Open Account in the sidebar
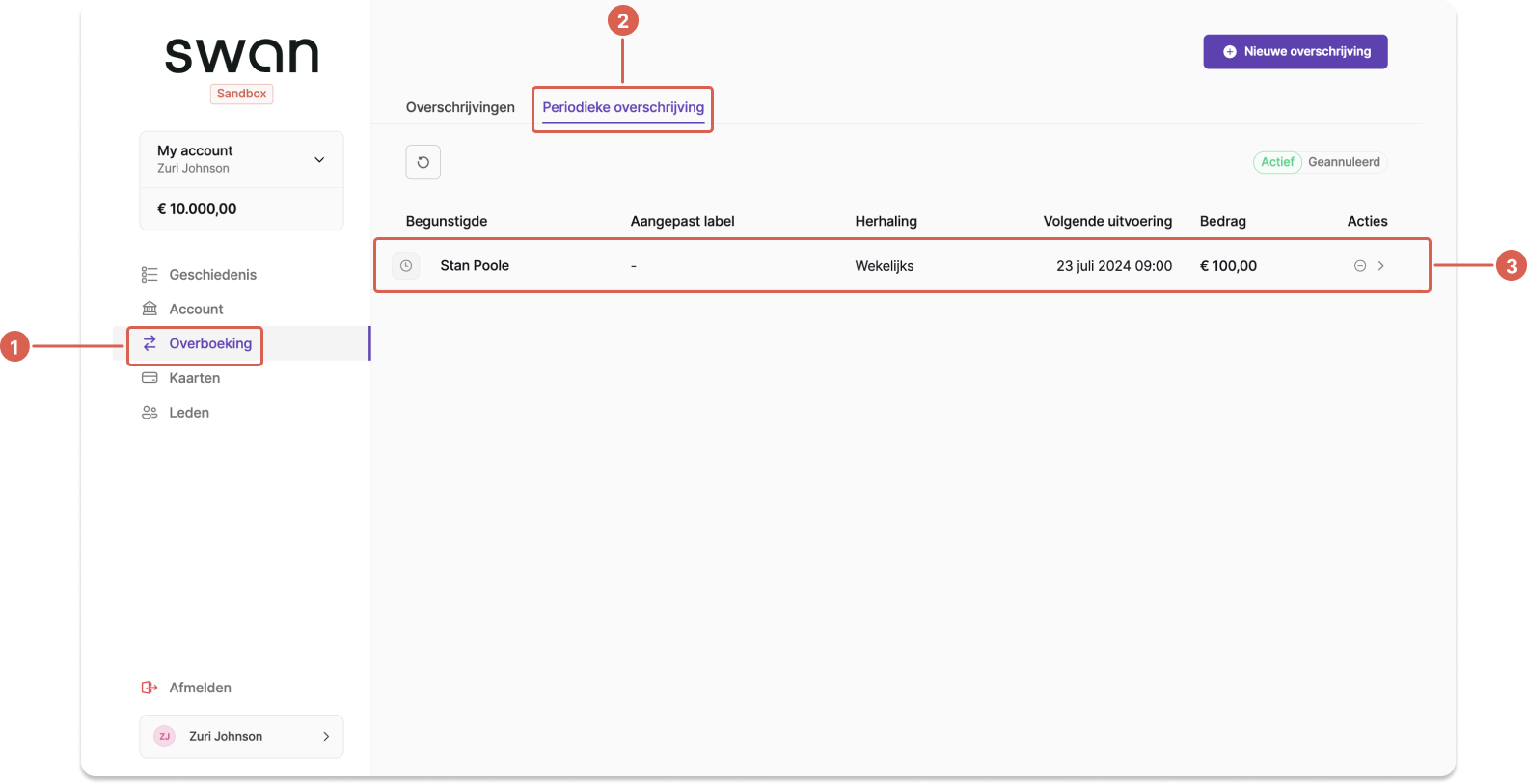This screenshot has width=1527, height=784. 196,309
